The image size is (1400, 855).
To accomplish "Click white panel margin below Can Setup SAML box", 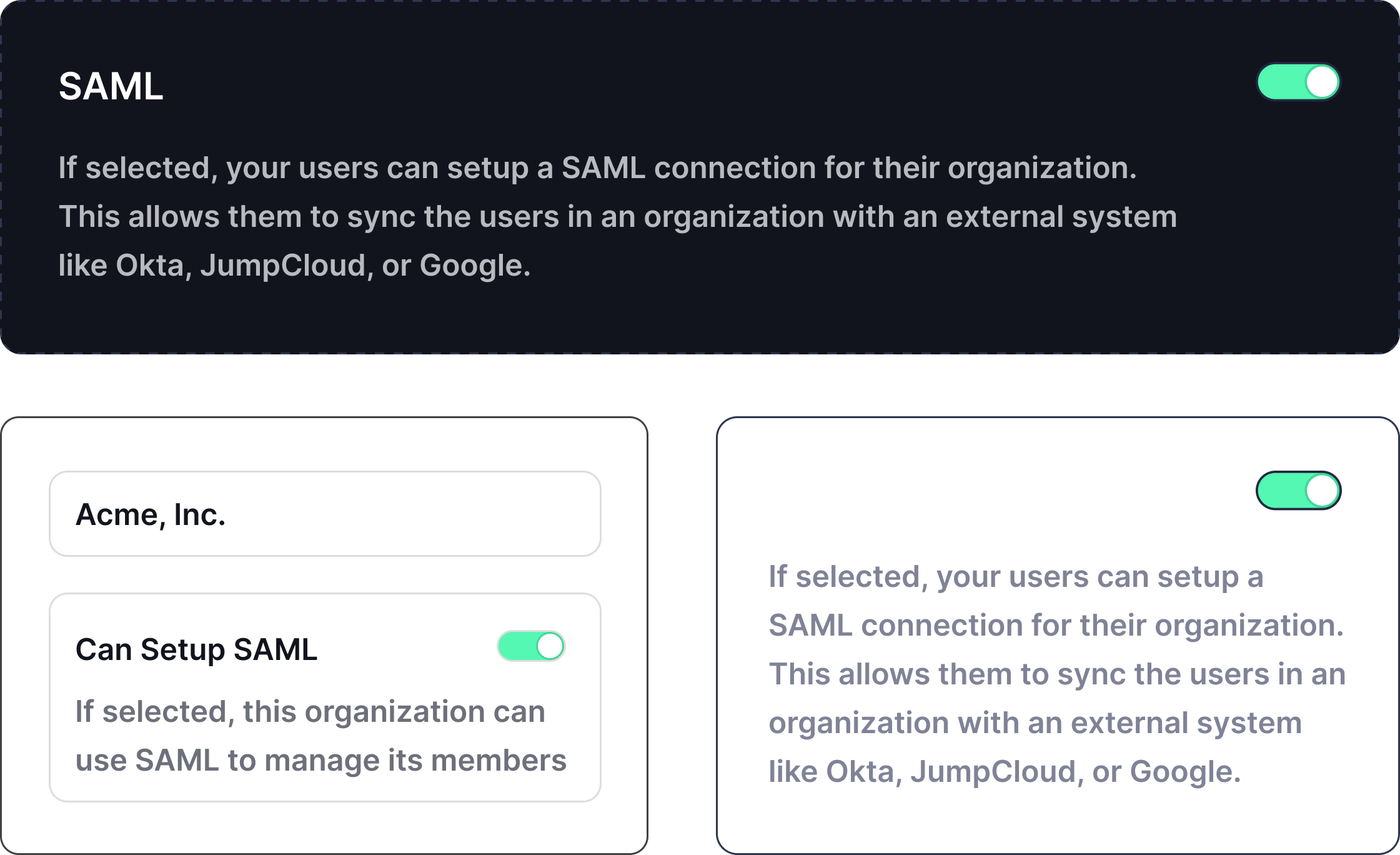I will [x=325, y=826].
